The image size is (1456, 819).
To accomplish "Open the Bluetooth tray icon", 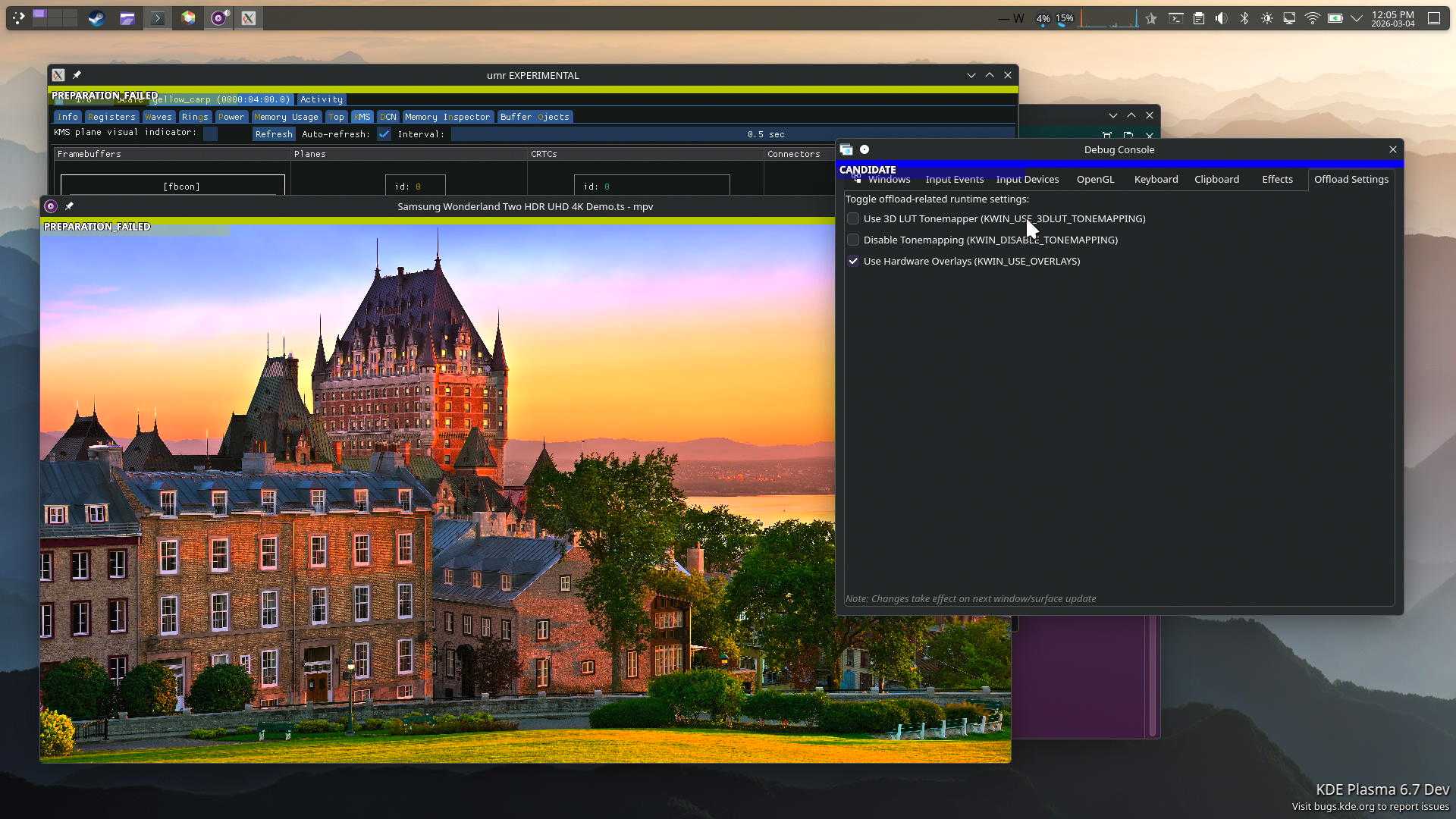I will (x=1244, y=18).
